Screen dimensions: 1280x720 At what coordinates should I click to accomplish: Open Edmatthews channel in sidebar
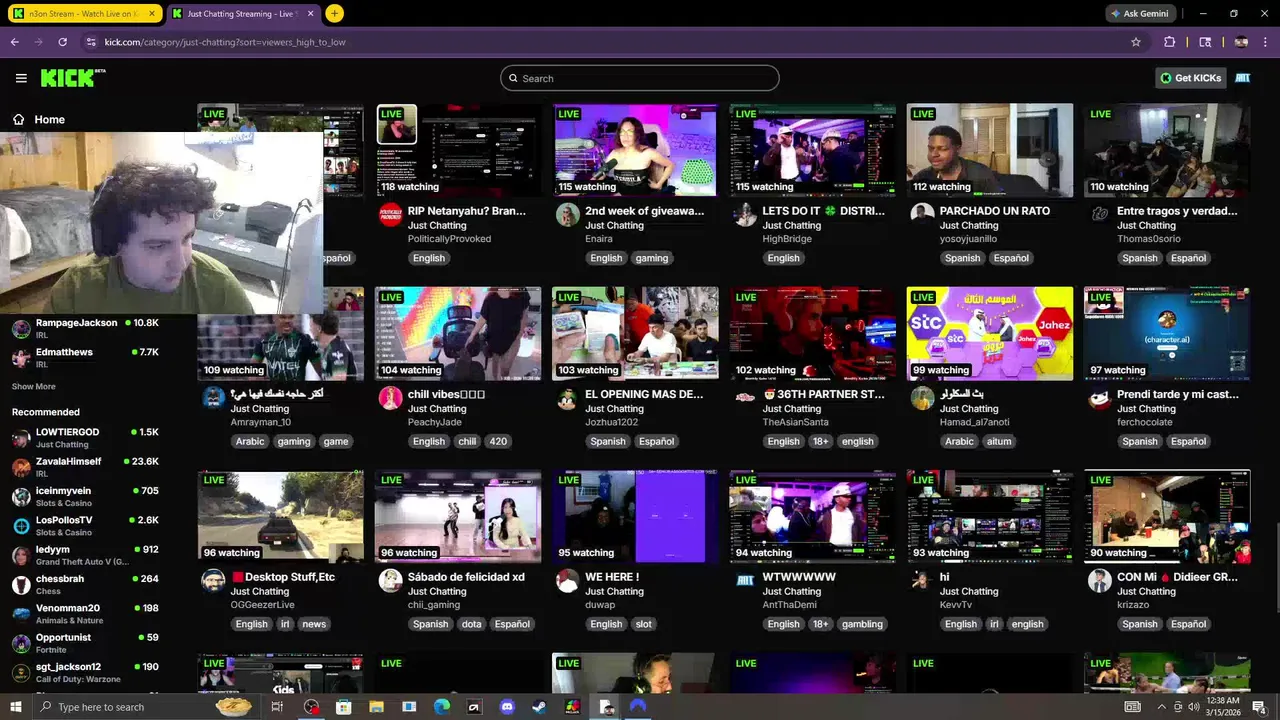(85, 357)
